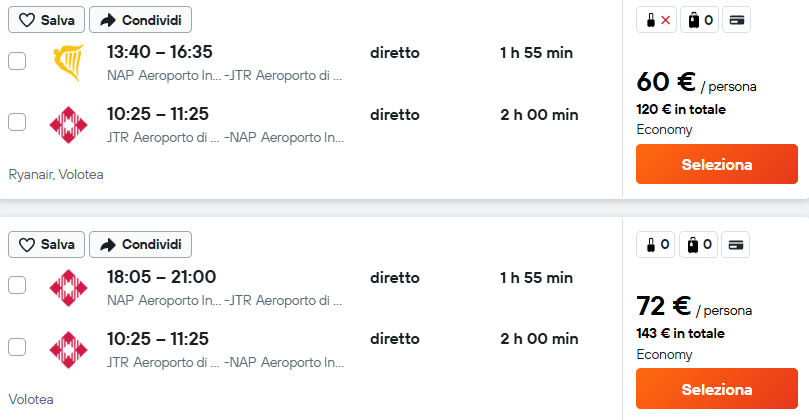Click the checked baggage icon for the 72 € offer
The height and width of the screenshot is (420, 809).
point(698,245)
